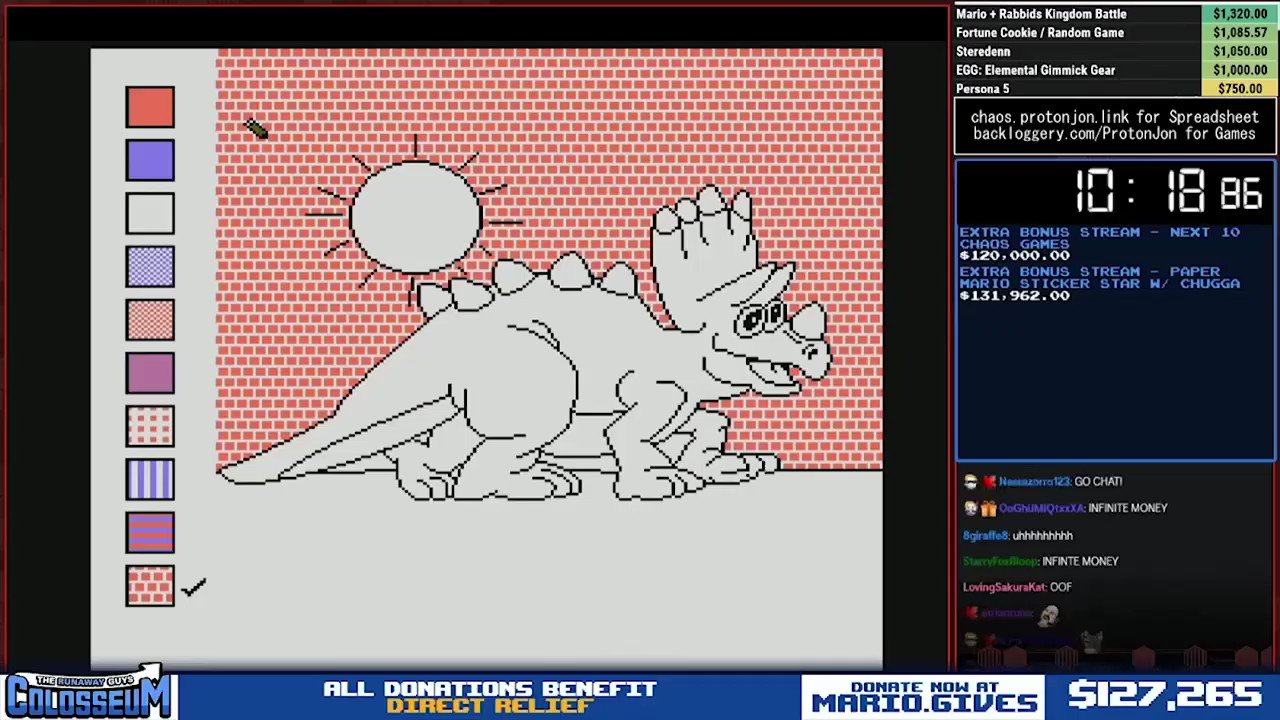
Task: Click the $1,000.00 amount
Action: (x=1240, y=70)
